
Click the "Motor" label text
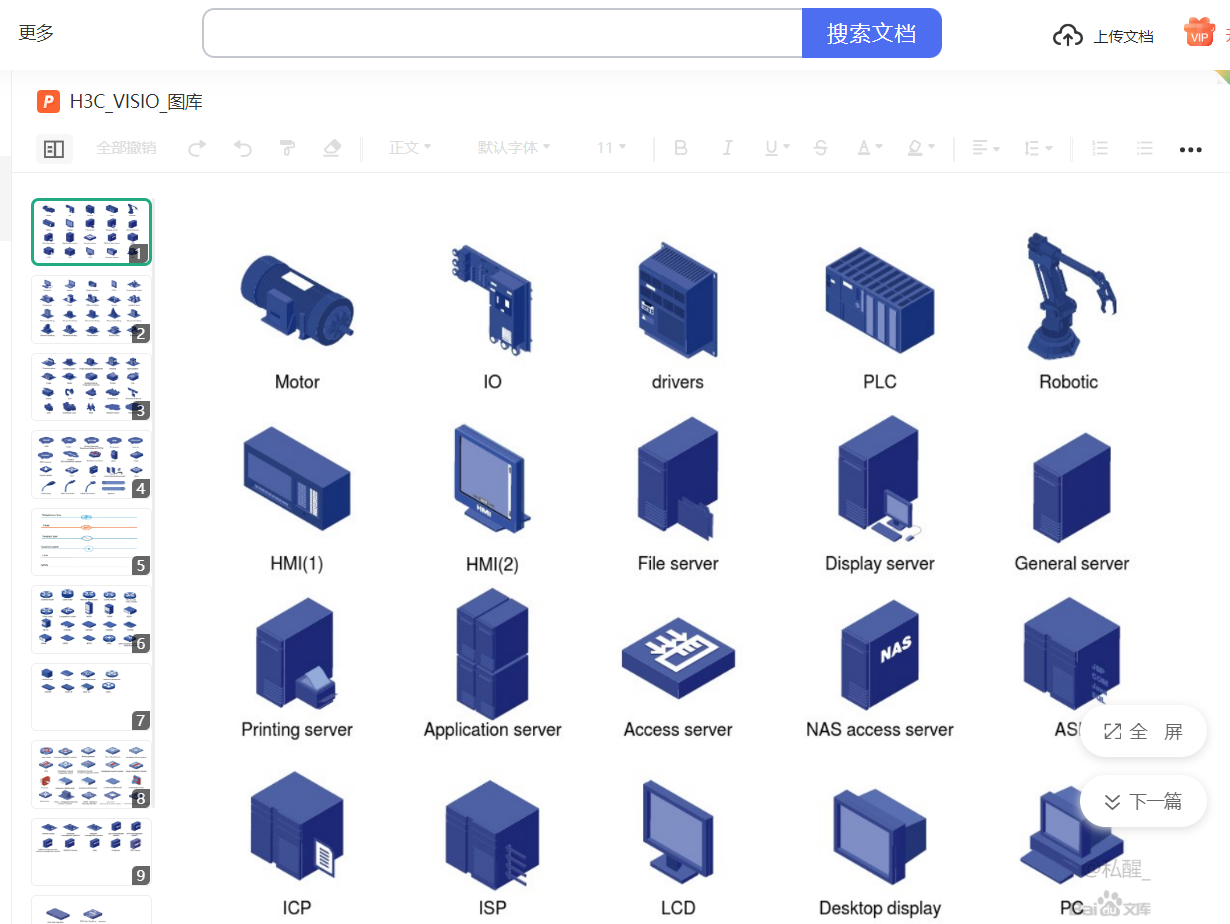tap(297, 382)
